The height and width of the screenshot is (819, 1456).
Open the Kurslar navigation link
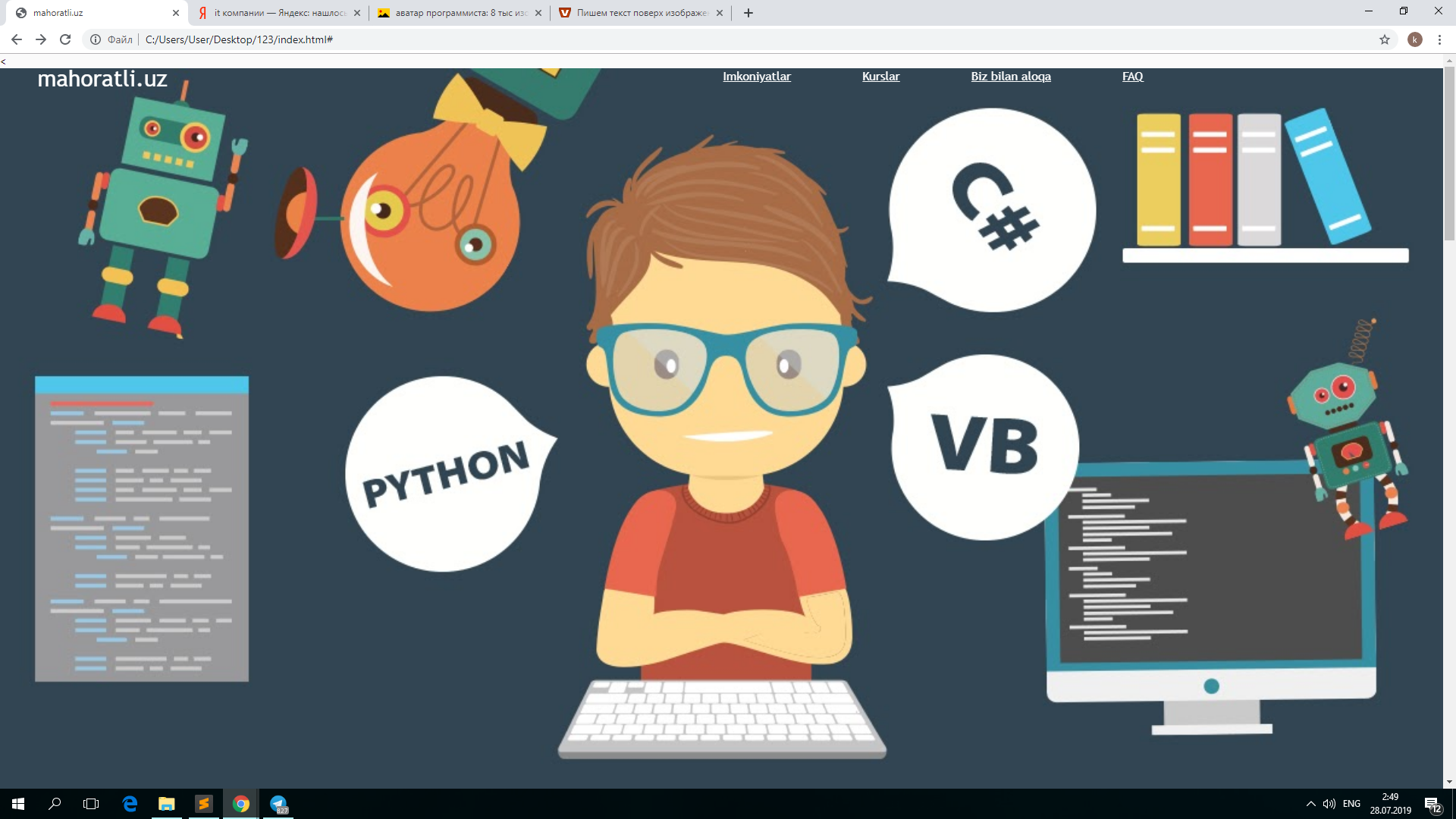[x=880, y=77]
